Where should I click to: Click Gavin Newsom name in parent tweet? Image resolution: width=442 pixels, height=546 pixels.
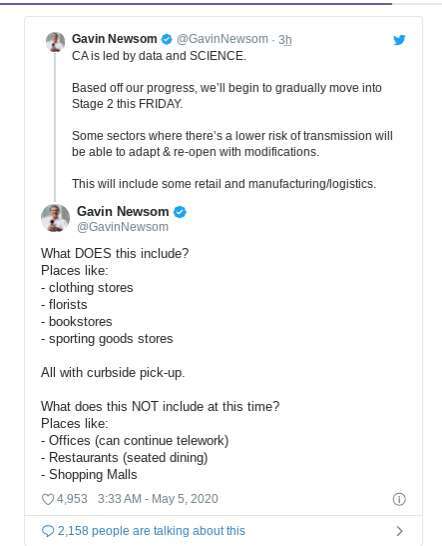[x=114, y=39]
